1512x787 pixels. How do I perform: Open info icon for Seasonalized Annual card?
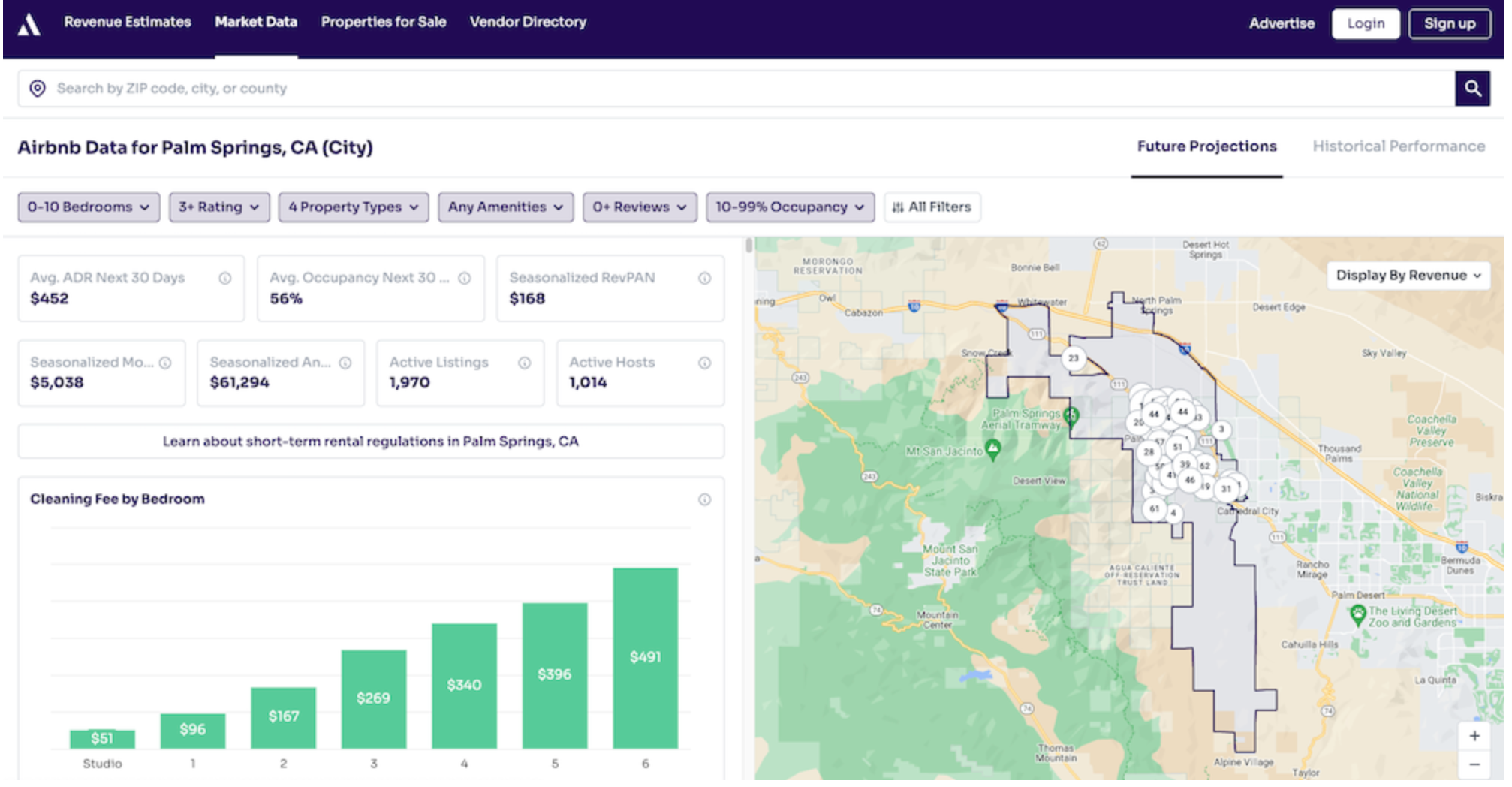coord(345,363)
